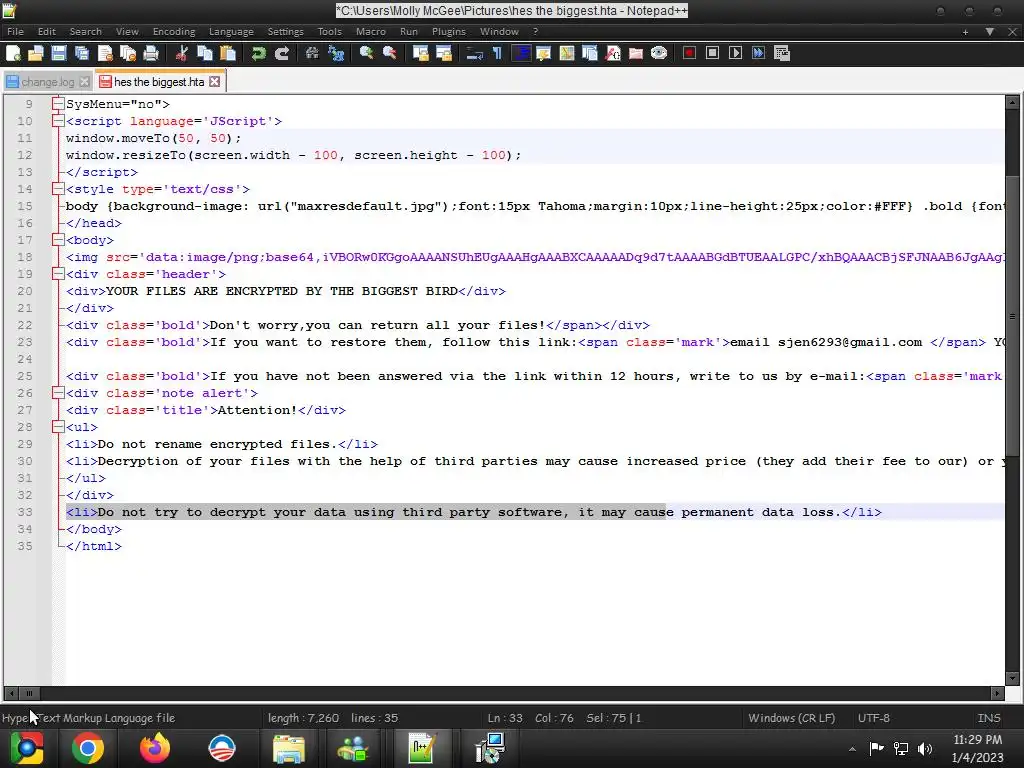Click the Zoom Out magnifier icon

(x=389, y=54)
